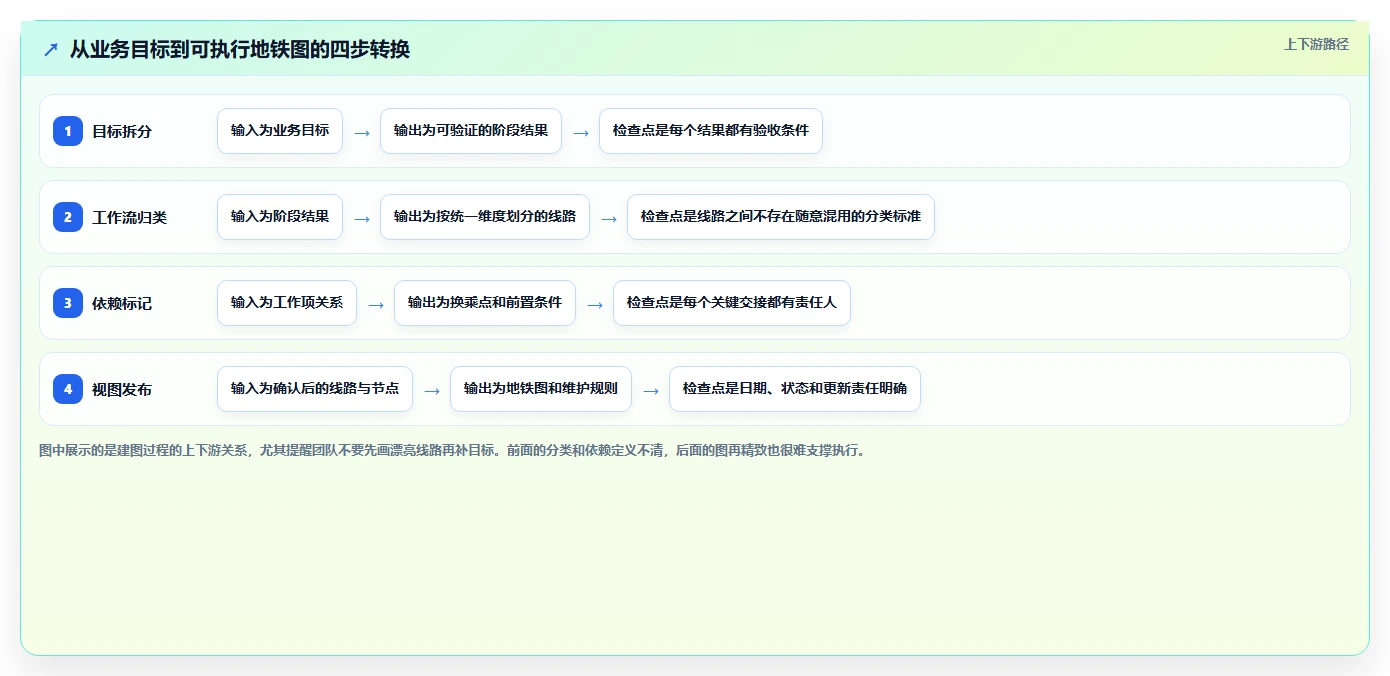Click the arrow after 输入为工作项关系
This screenshot has height=676, width=1390.
pos(376,304)
